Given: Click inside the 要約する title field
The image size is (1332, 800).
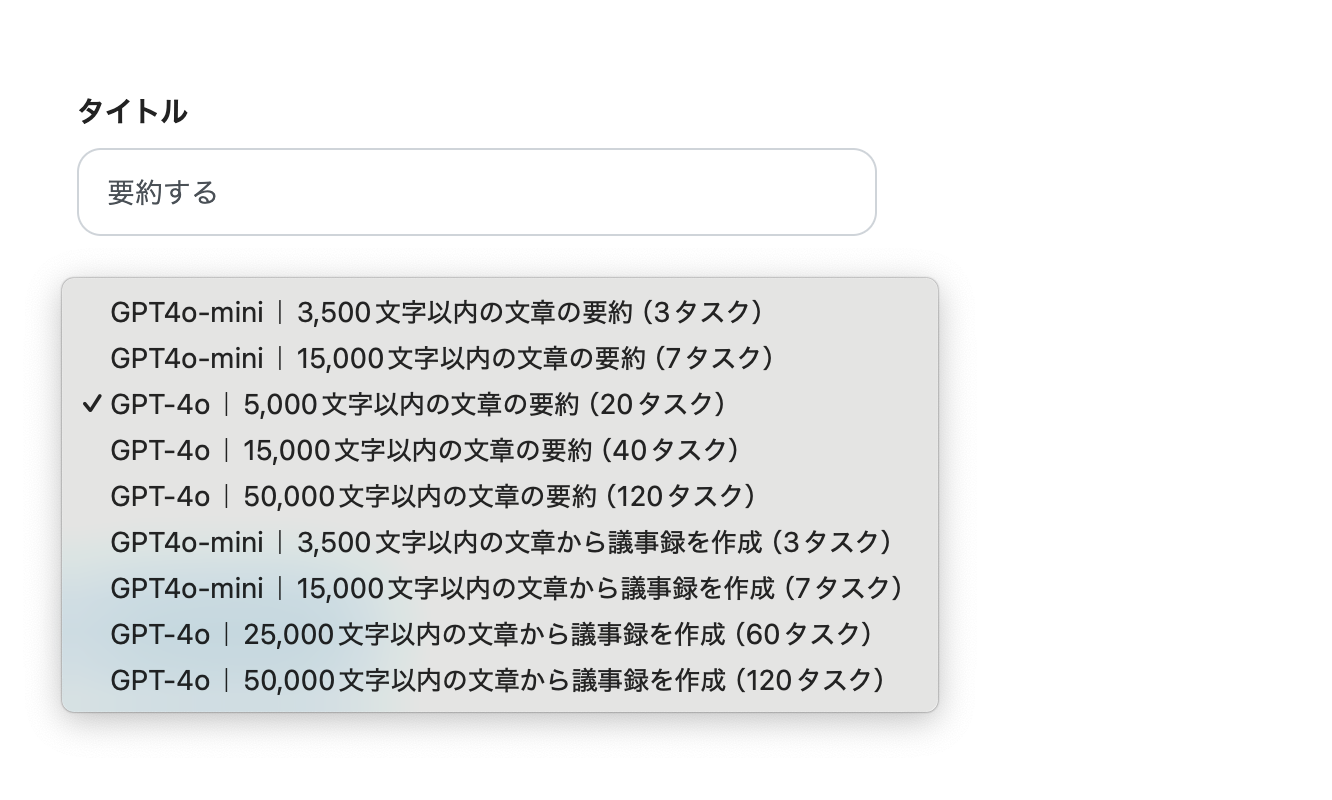Looking at the screenshot, I should click(475, 191).
